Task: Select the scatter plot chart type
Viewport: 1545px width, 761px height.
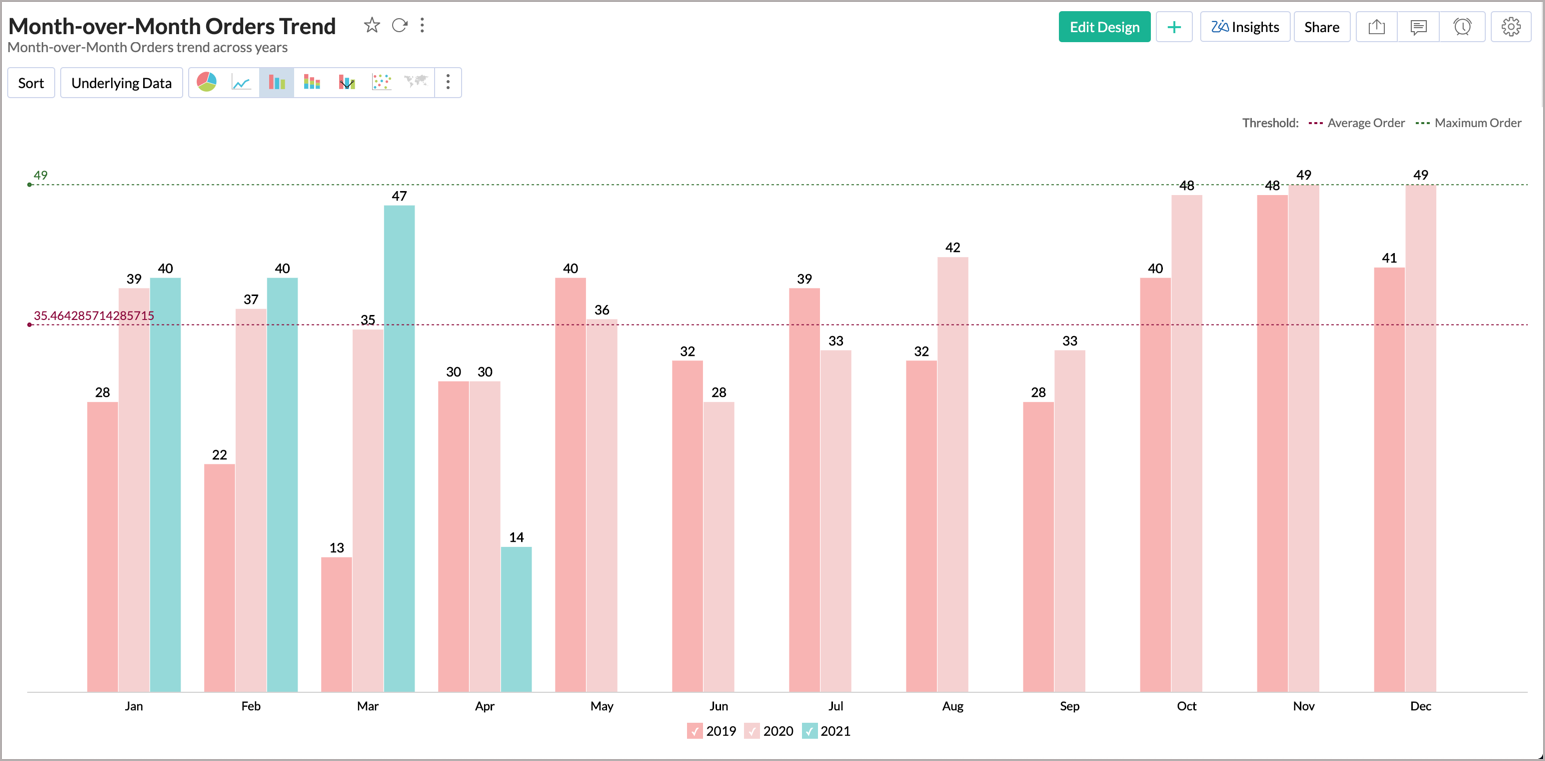Action: (x=384, y=82)
